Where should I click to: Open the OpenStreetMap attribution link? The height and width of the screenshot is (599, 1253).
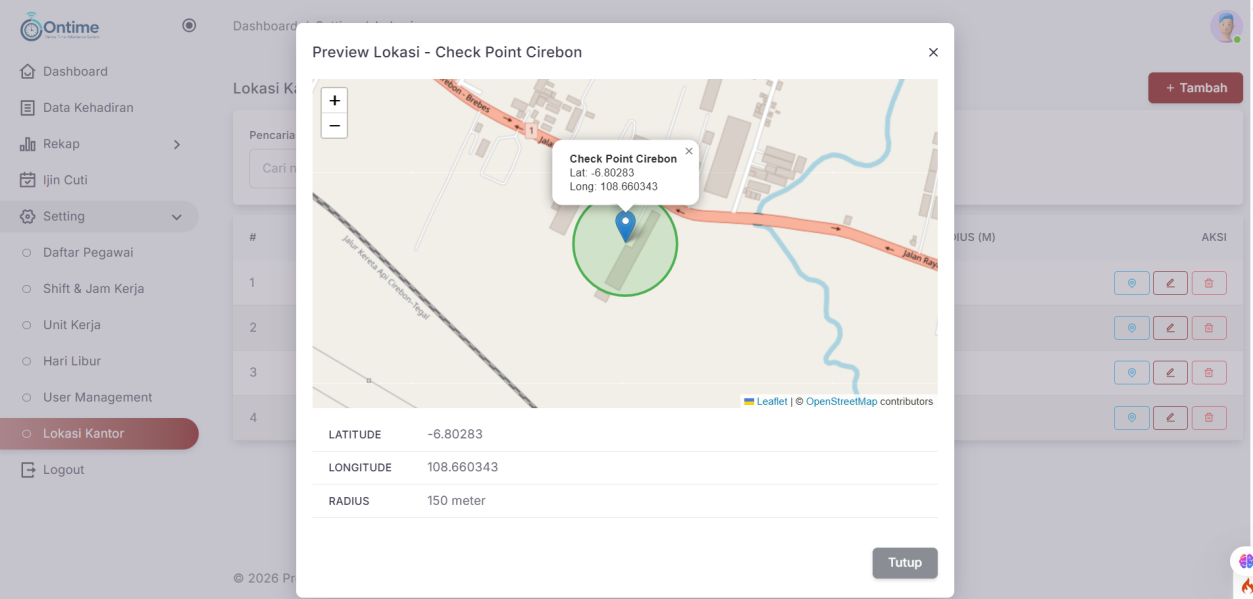[841, 401]
